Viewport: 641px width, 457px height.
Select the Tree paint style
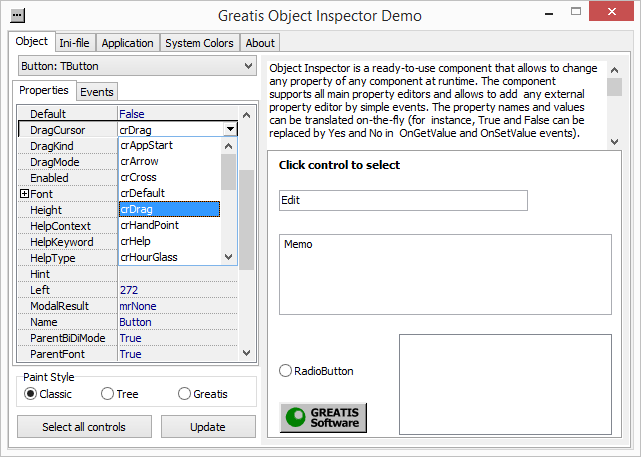[x=108, y=394]
